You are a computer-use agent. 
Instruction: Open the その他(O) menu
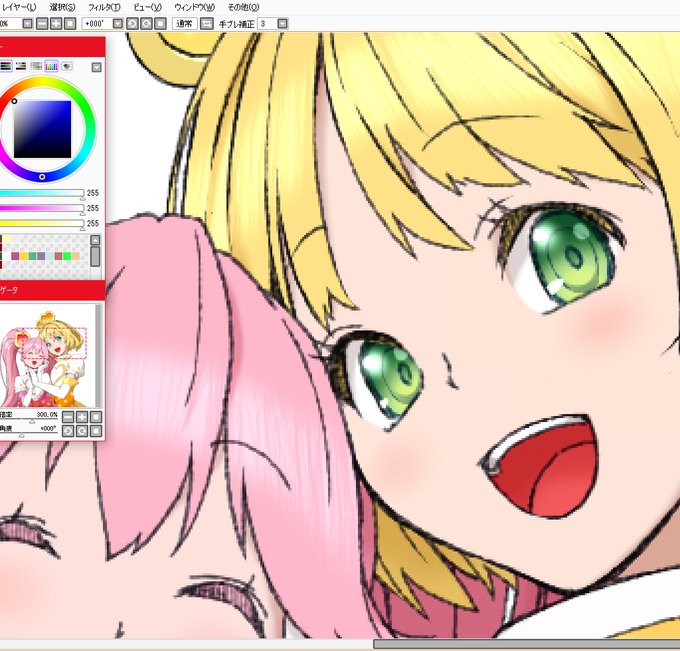coord(243,7)
